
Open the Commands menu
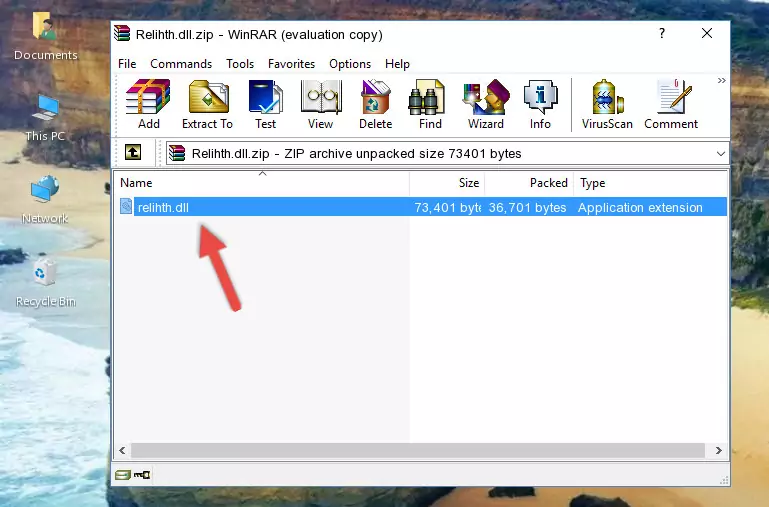(181, 64)
